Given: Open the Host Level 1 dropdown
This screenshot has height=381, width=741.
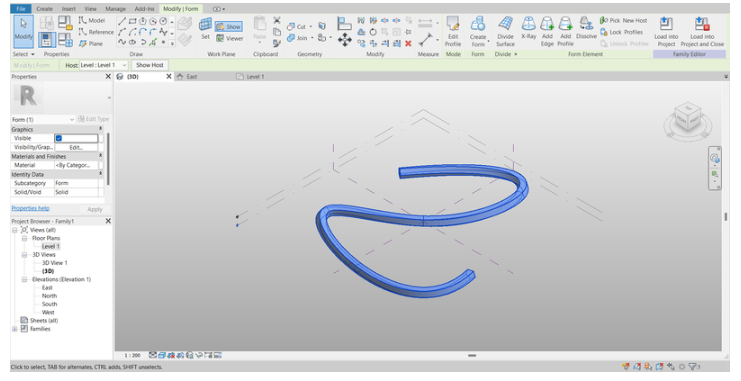Looking at the screenshot, I should [x=103, y=65].
